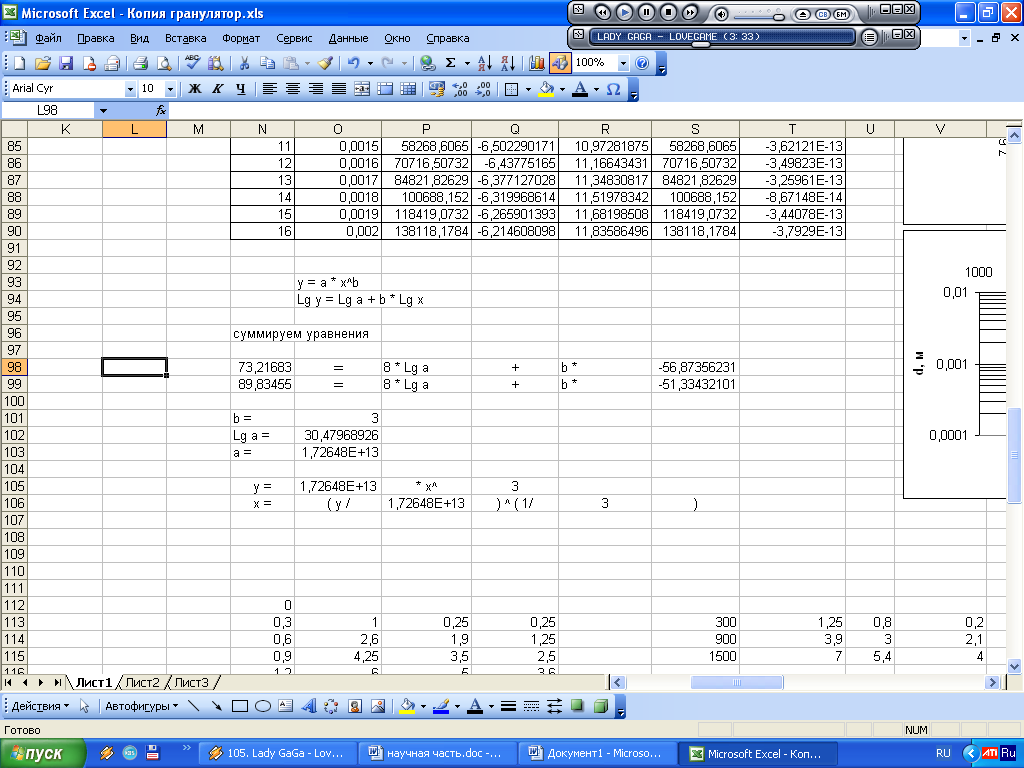Select the Rectangle drawing tool

tap(240, 706)
